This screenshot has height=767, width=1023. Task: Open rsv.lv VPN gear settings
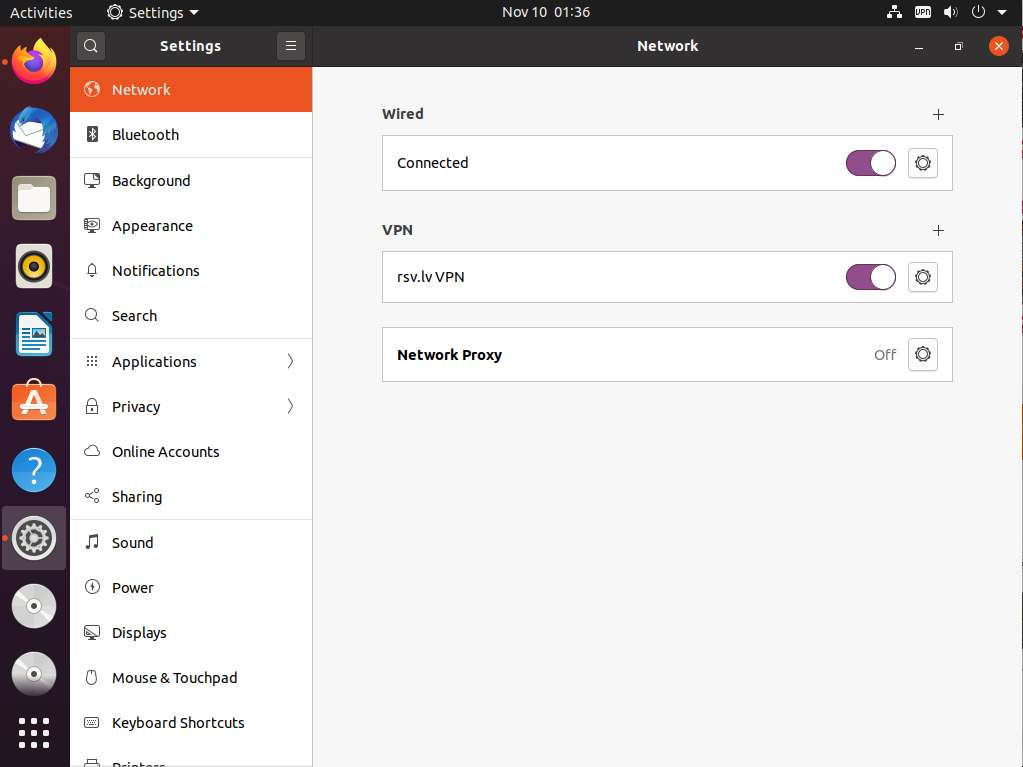pyautogui.click(x=922, y=277)
